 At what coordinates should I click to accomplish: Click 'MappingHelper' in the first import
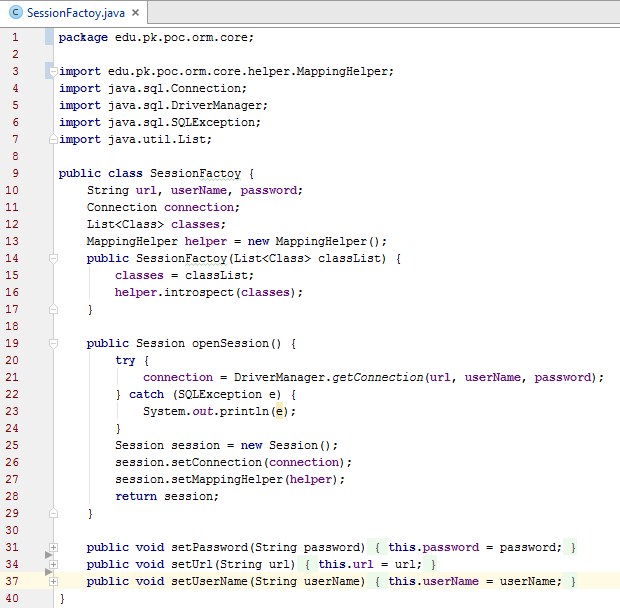tap(342, 71)
